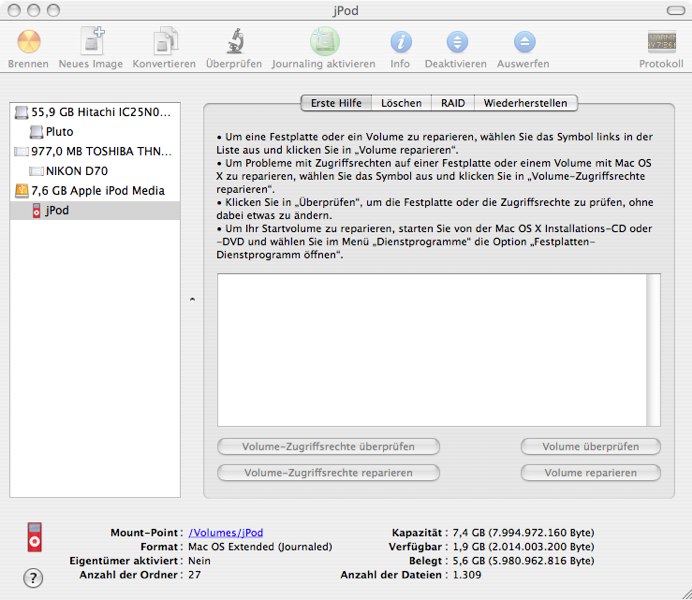Unmount volume with Deaktivieren icon

click(456, 43)
